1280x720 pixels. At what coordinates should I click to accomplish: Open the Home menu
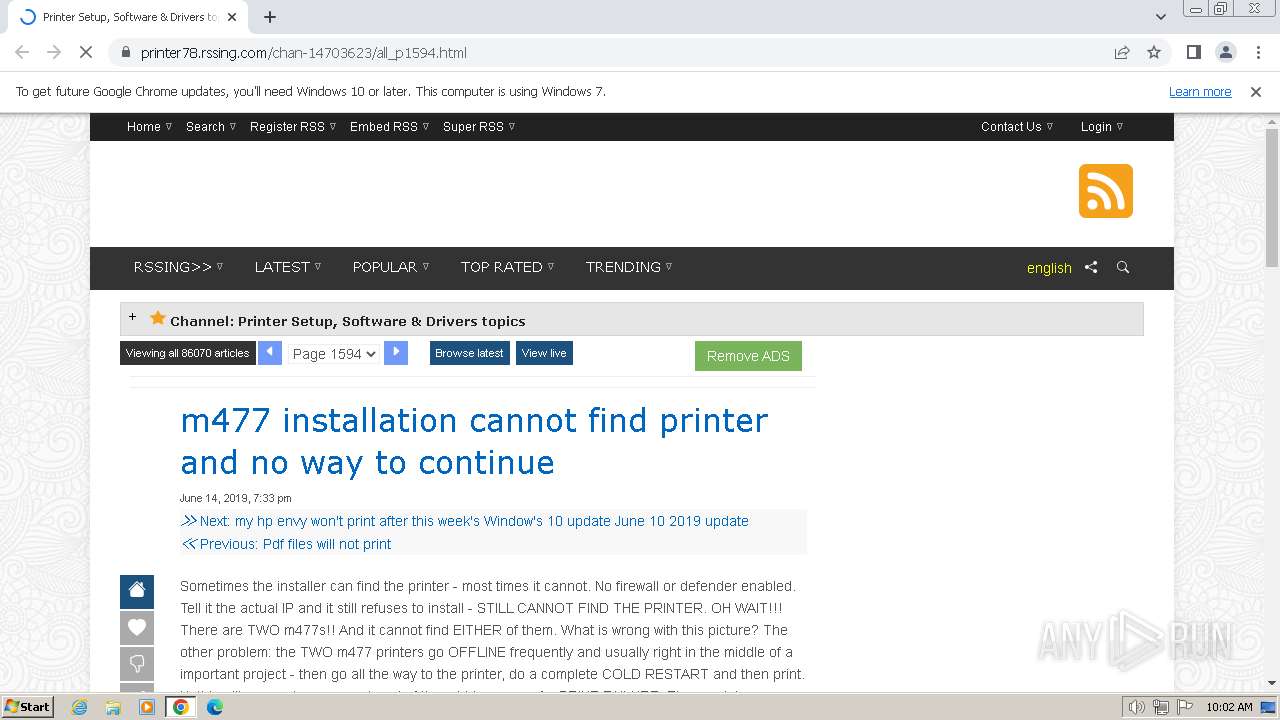149,126
